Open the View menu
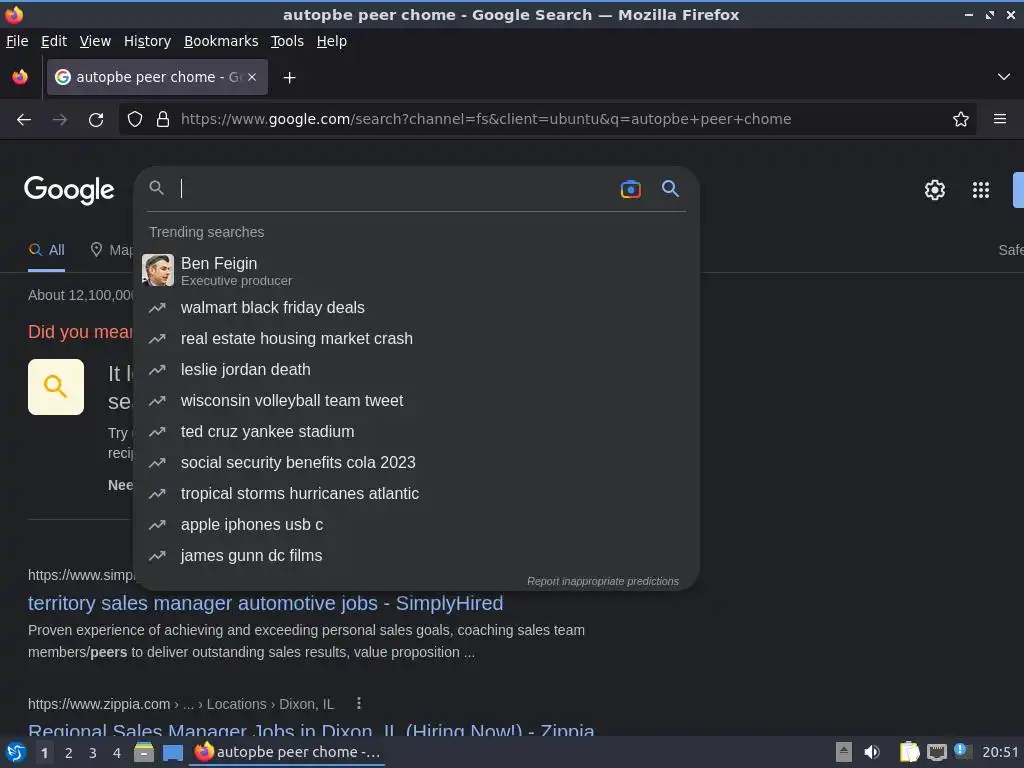Screen dimensions: 1024x768 pos(95,41)
